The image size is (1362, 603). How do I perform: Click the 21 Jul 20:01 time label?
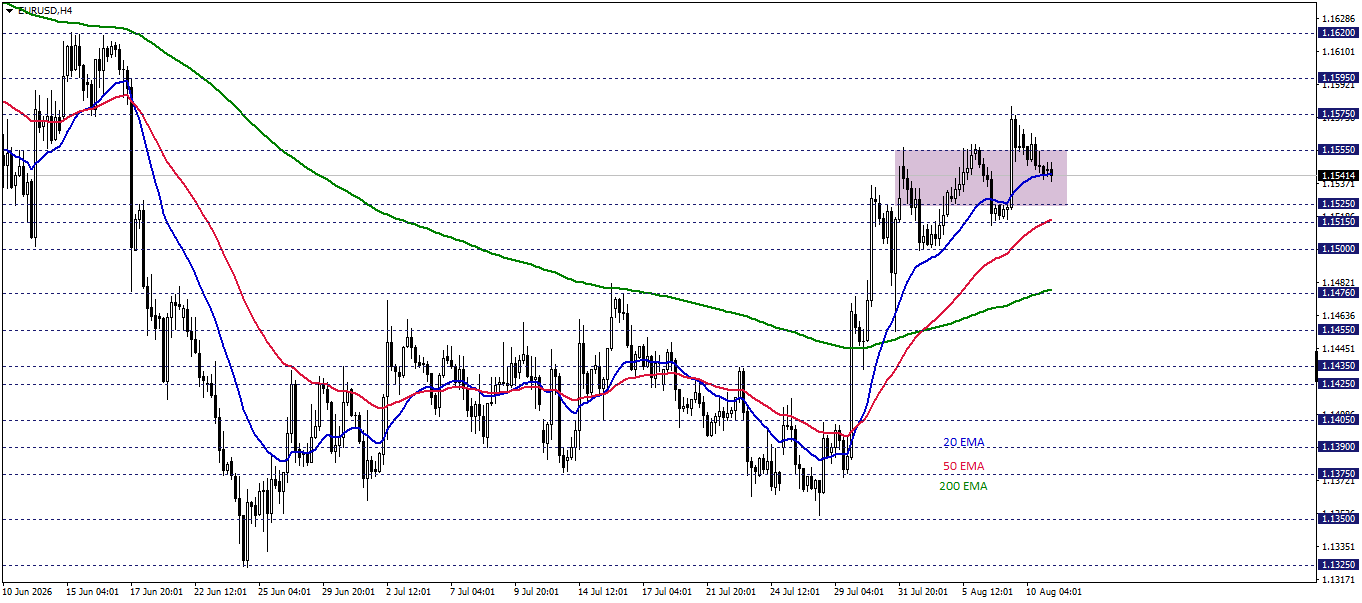tap(732, 592)
